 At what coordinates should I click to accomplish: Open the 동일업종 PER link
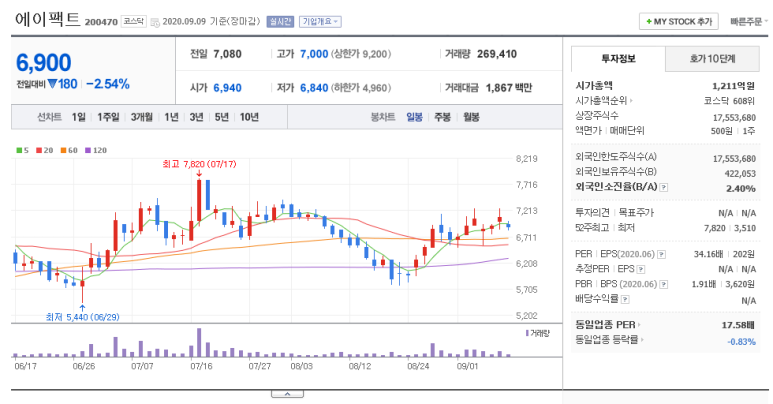(608, 325)
